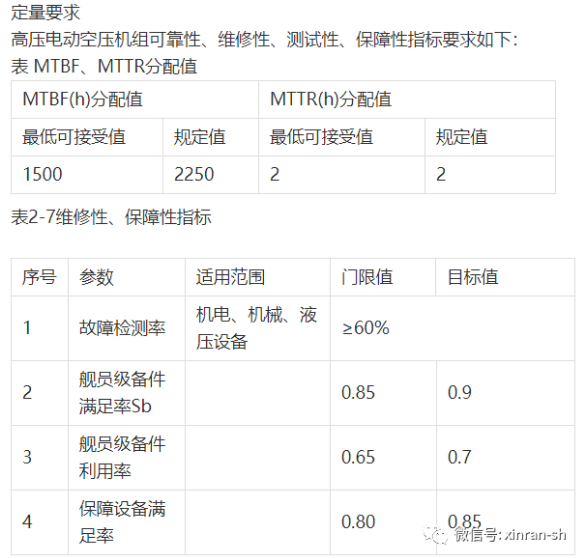Click the 参数 column header
The width and height of the screenshot is (580, 558).
click(127, 277)
